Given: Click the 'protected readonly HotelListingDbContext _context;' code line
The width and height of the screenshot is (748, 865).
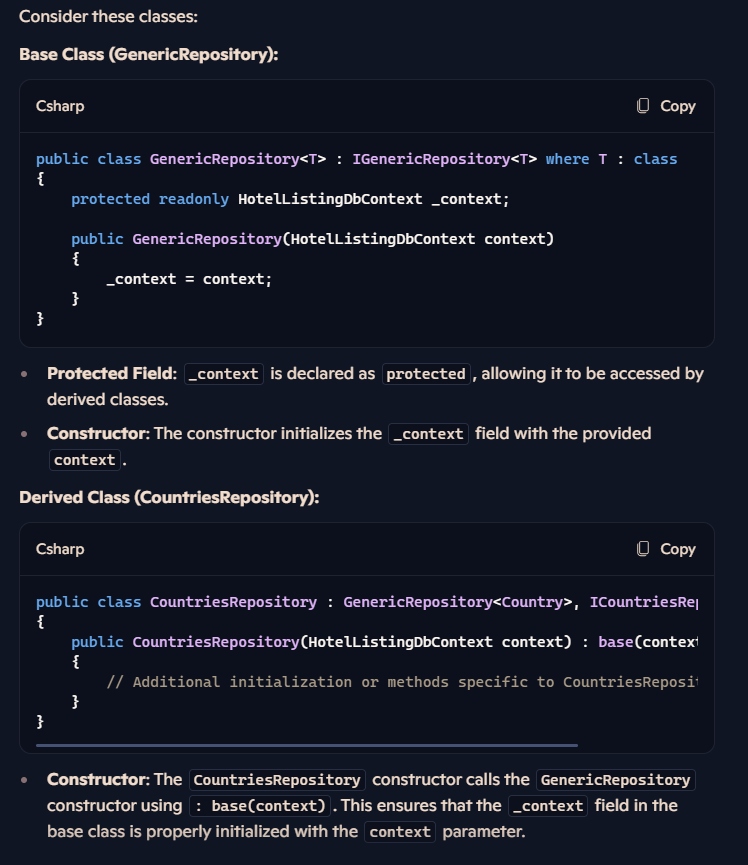Looking at the screenshot, I should click(290, 199).
